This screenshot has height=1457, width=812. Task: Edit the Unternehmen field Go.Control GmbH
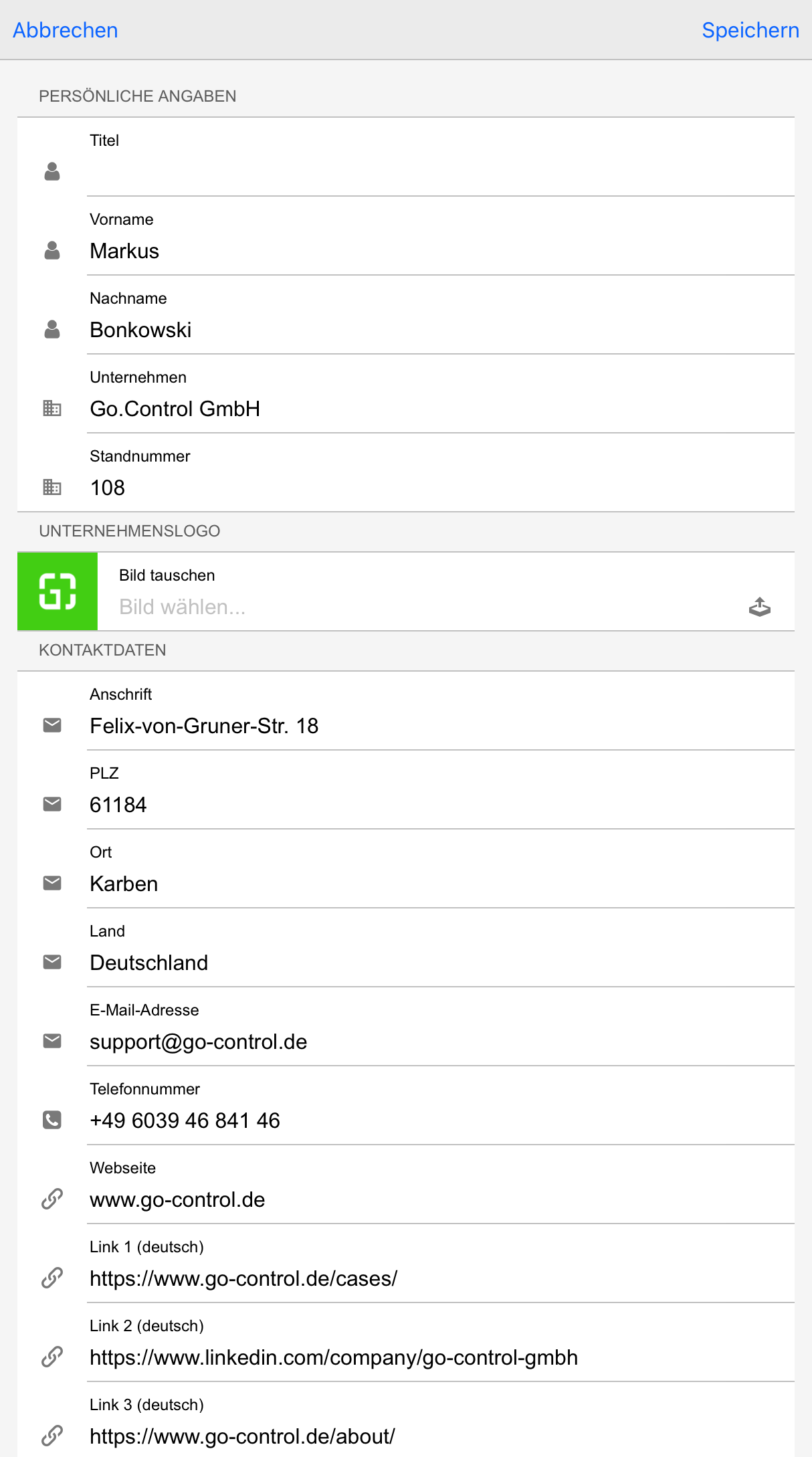pos(441,409)
